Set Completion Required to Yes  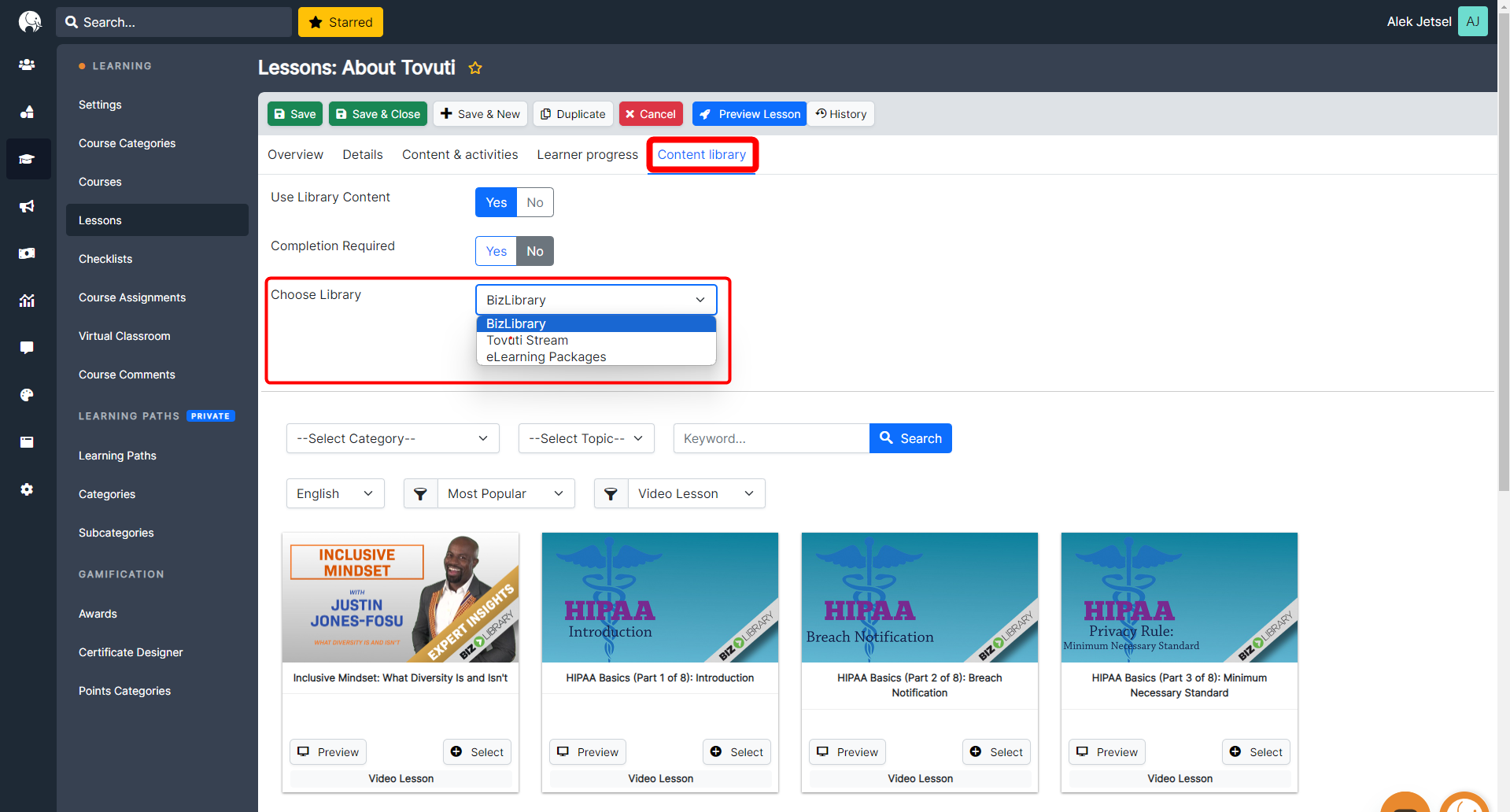(496, 251)
